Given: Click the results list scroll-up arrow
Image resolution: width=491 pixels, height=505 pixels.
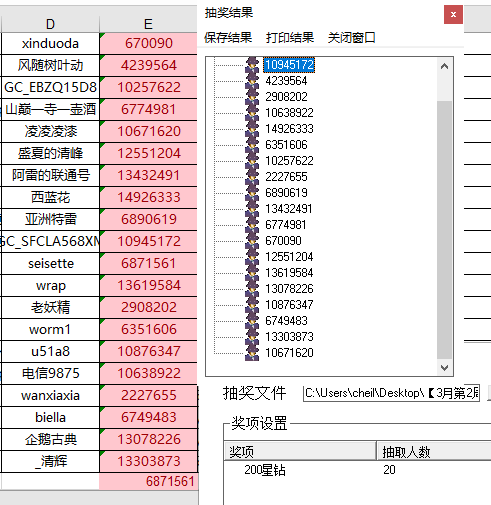Looking at the screenshot, I should (x=444, y=66).
